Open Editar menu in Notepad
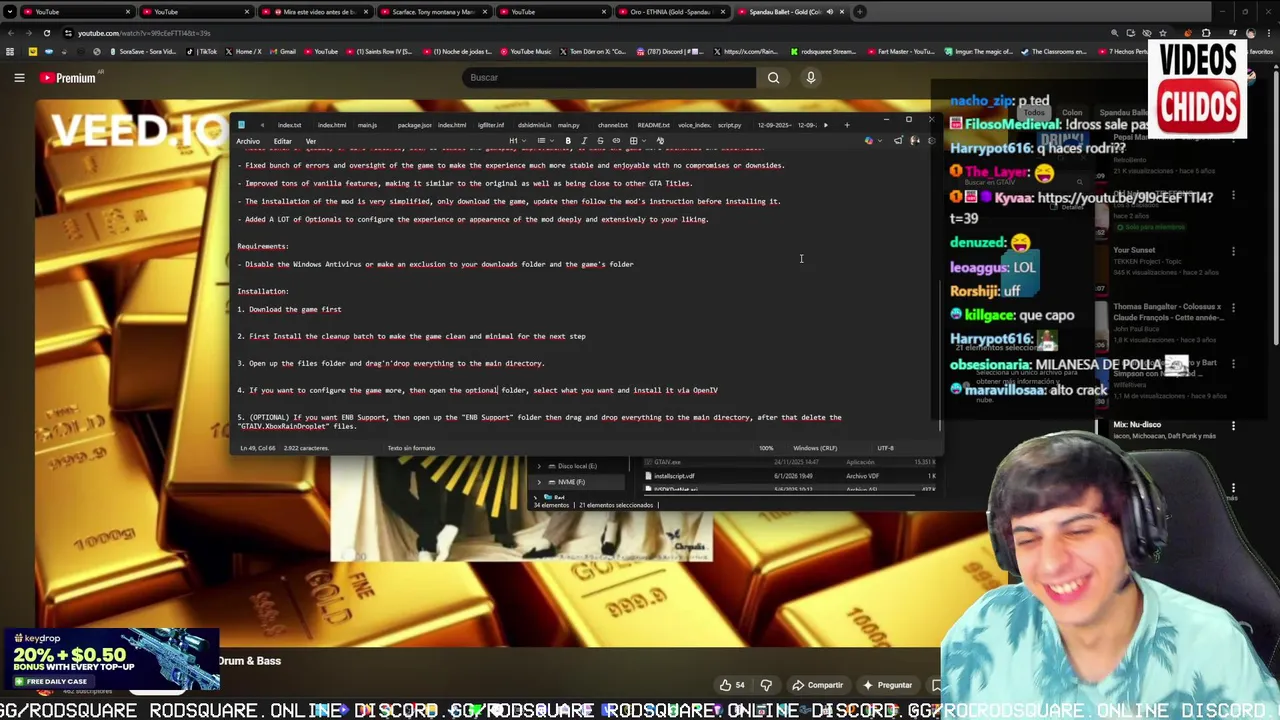 point(283,141)
